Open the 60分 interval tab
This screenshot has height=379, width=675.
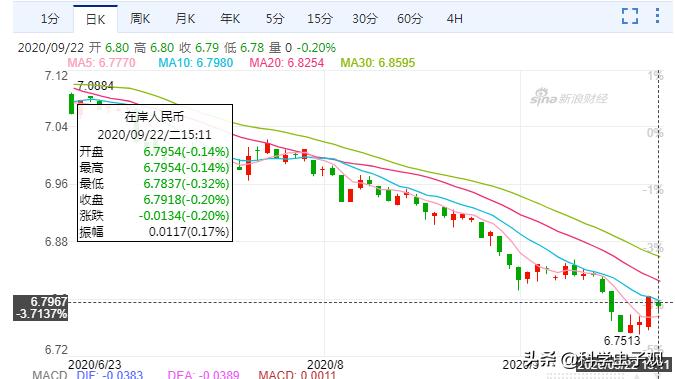(x=410, y=19)
